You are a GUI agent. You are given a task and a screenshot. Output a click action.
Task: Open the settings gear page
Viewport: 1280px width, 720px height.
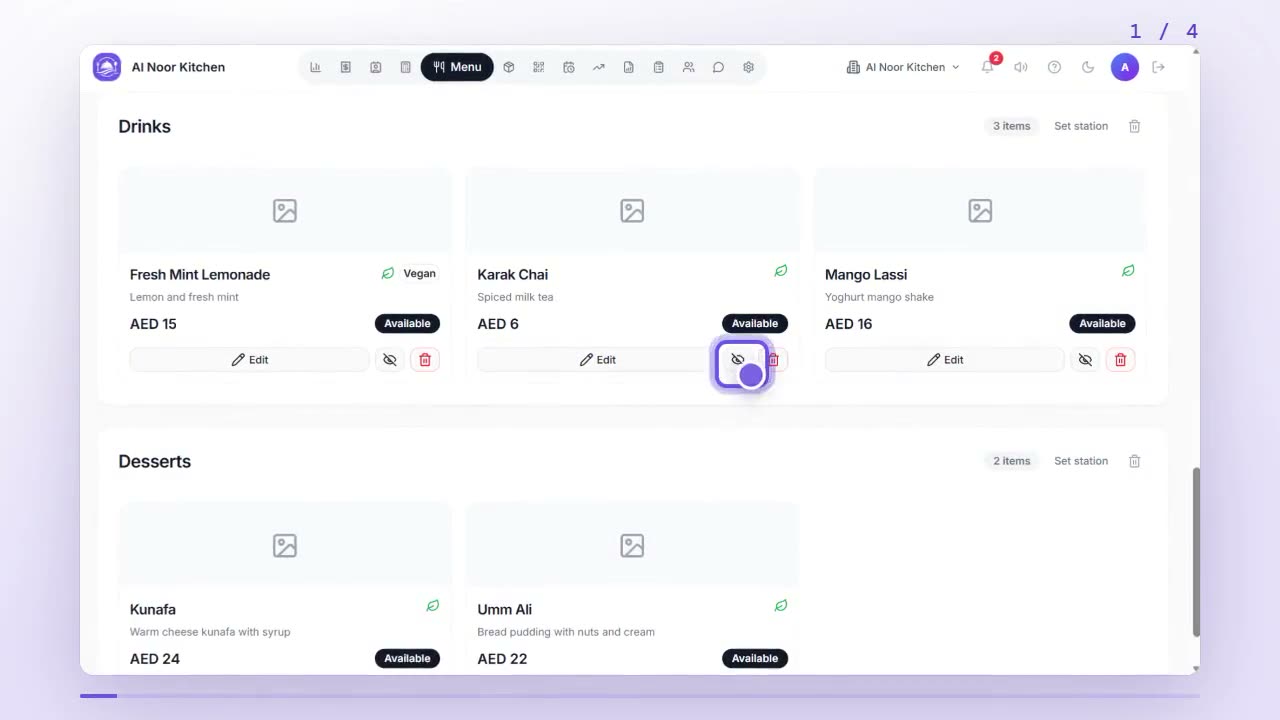[748, 67]
